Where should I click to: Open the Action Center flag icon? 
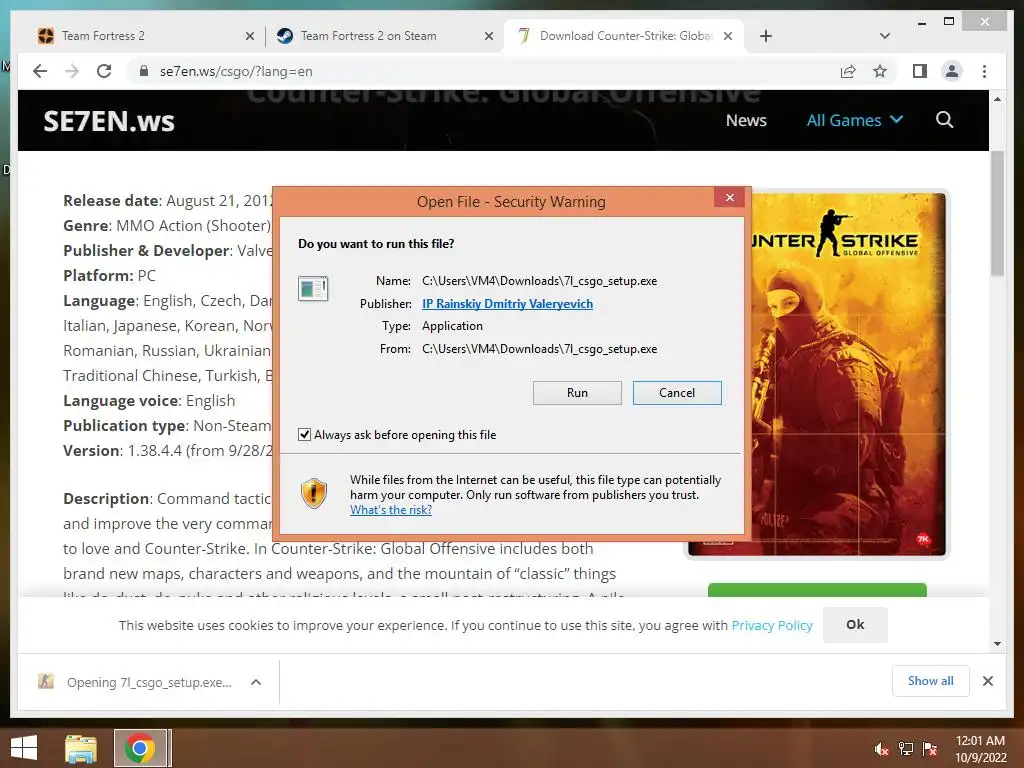(929, 749)
